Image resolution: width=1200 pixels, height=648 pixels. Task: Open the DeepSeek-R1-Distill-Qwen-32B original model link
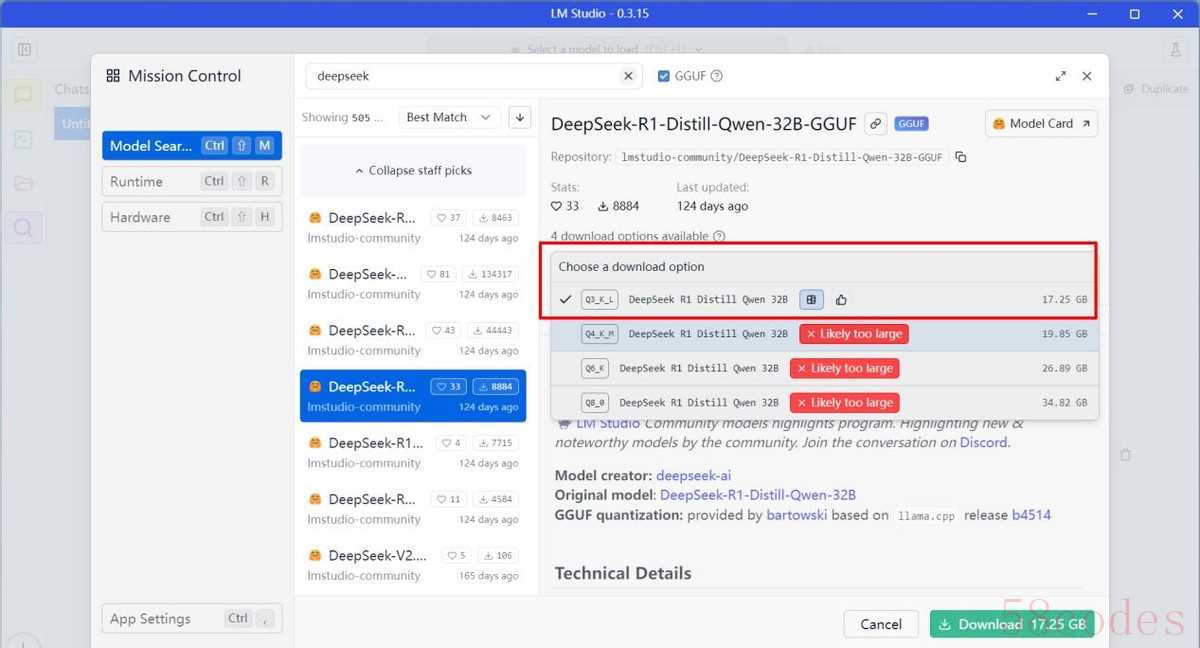click(758, 495)
